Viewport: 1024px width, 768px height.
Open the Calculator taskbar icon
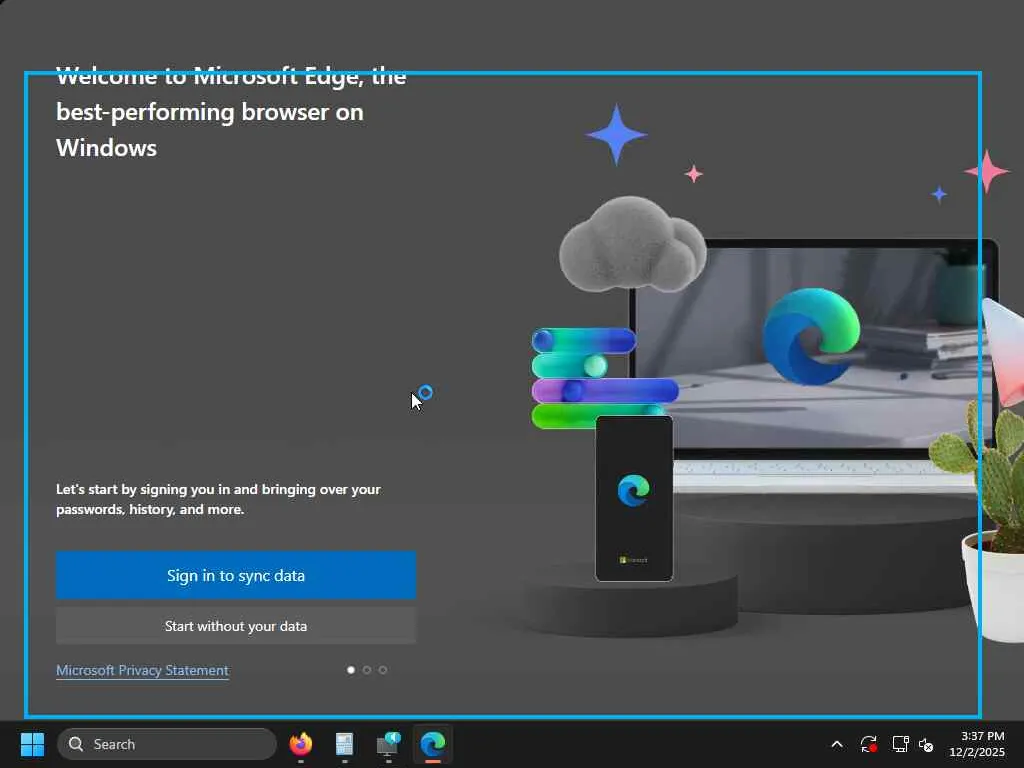(x=344, y=744)
